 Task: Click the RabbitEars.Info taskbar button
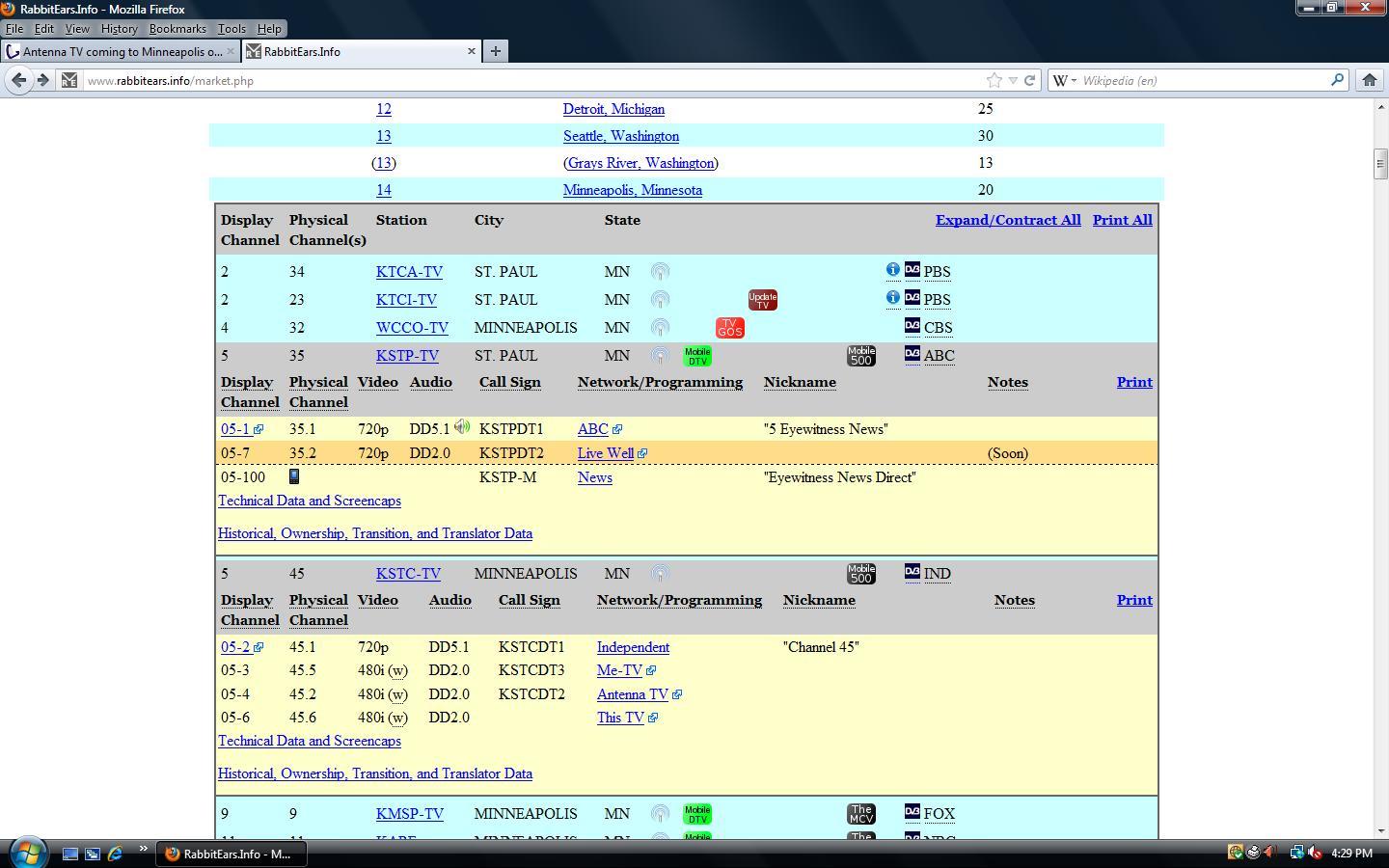pos(230,854)
